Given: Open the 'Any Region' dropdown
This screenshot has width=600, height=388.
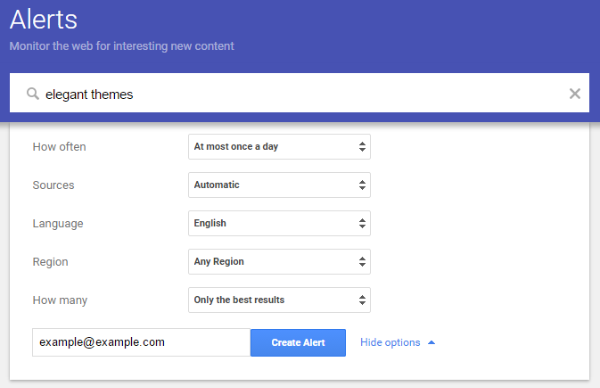Looking at the screenshot, I should (279, 262).
